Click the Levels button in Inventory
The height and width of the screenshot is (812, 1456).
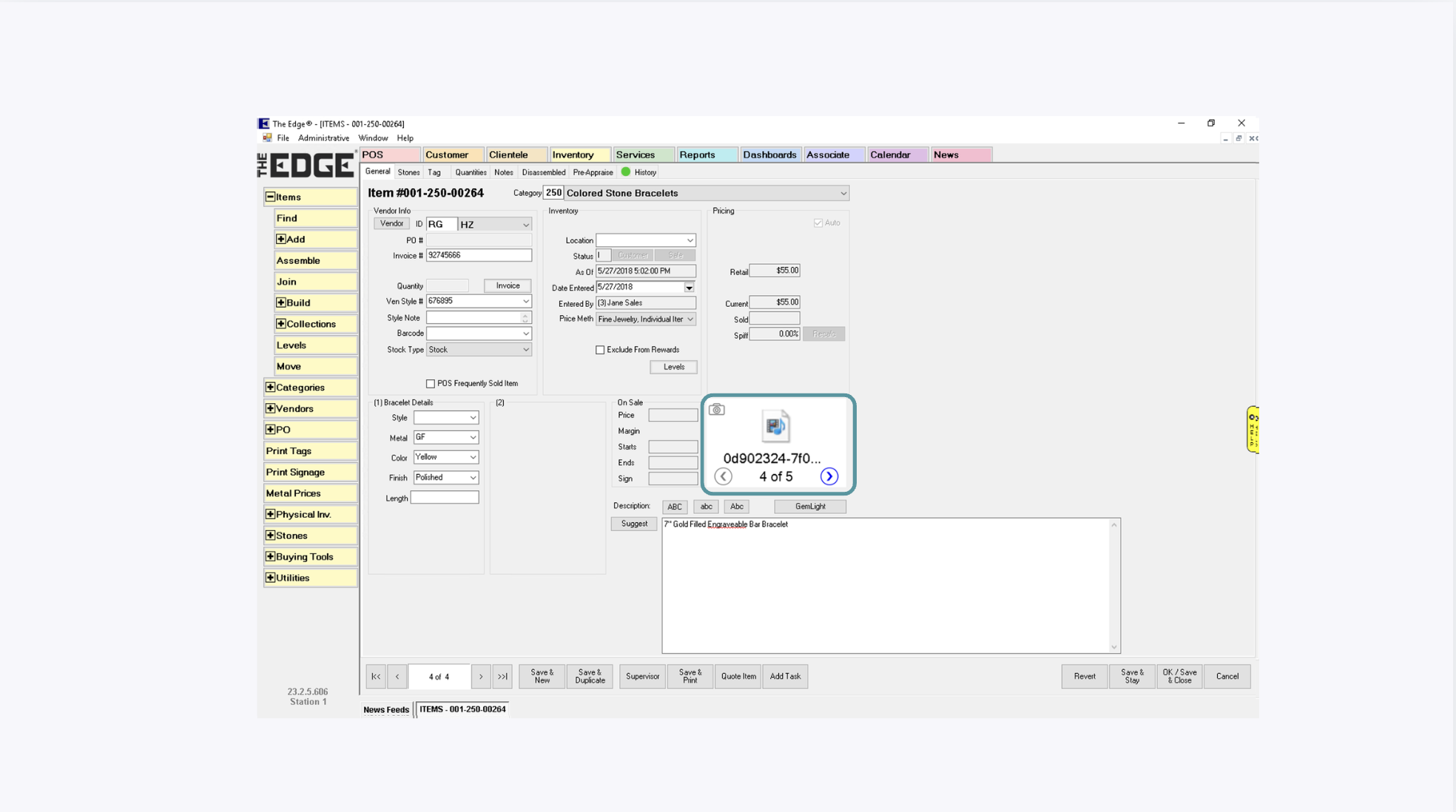pyautogui.click(x=673, y=367)
